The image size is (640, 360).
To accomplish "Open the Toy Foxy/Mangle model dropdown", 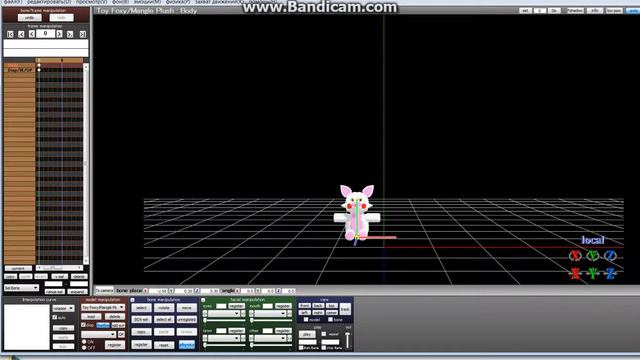I will point(103,307).
